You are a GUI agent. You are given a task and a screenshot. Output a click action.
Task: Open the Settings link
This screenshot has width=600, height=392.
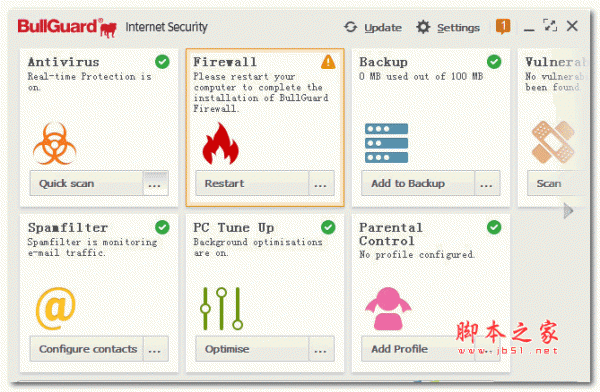point(458,28)
